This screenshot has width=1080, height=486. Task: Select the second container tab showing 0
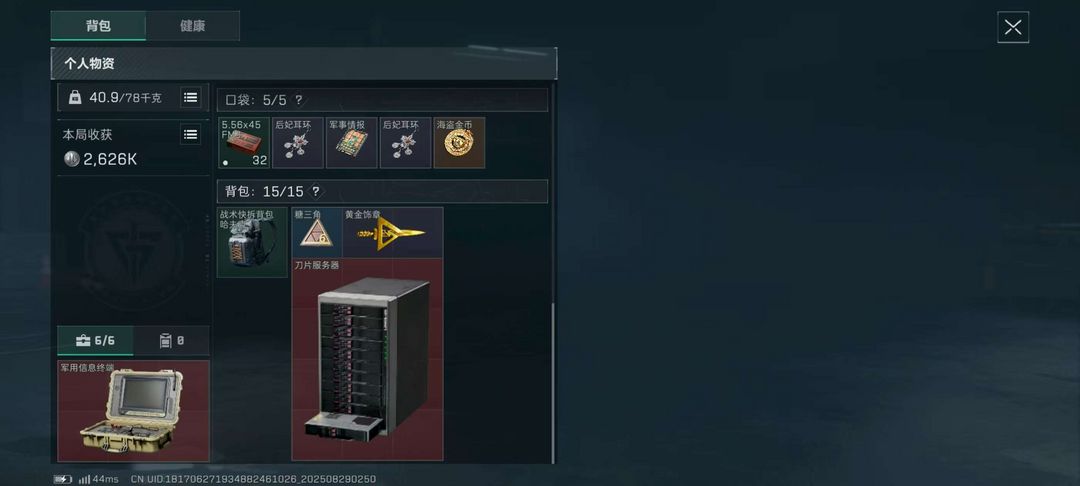172,341
